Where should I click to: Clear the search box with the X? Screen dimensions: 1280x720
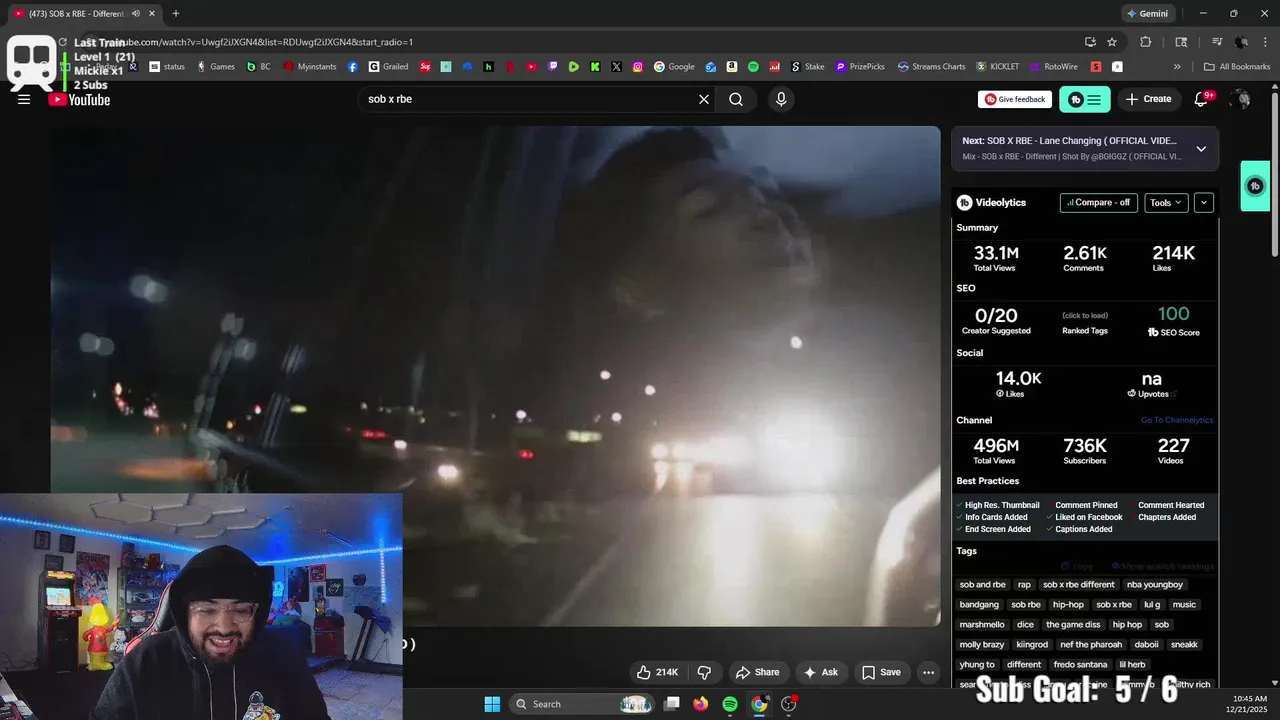tap(704, 99)
